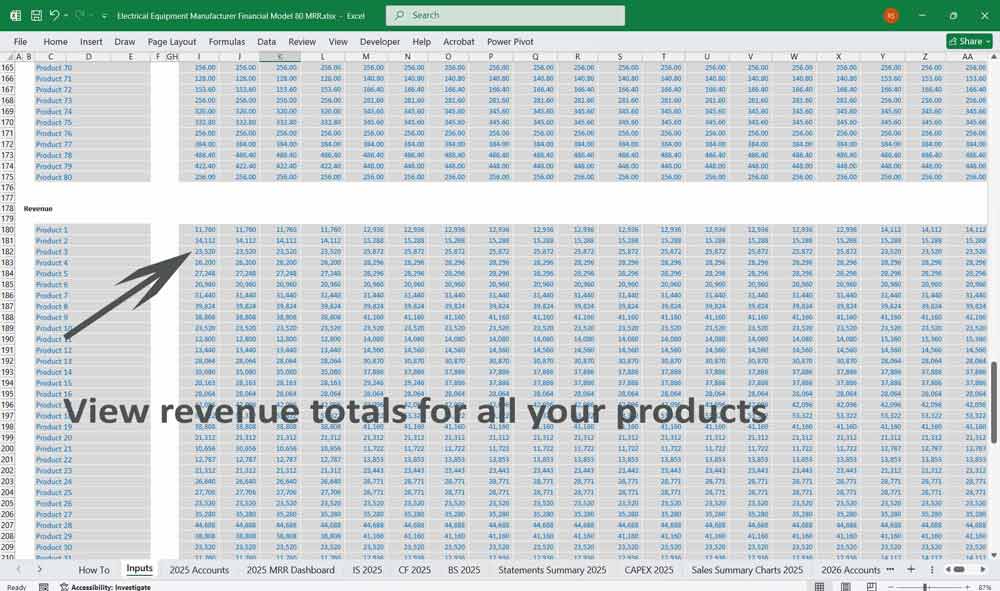
Task: Click into the Search box
Action: 505,15
